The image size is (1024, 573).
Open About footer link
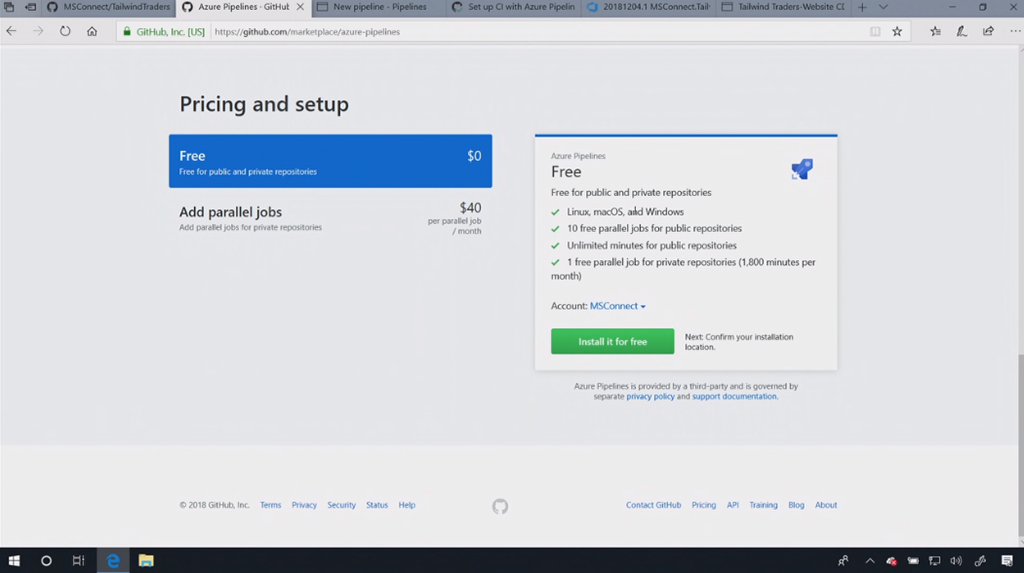click(x=825, y=505)
